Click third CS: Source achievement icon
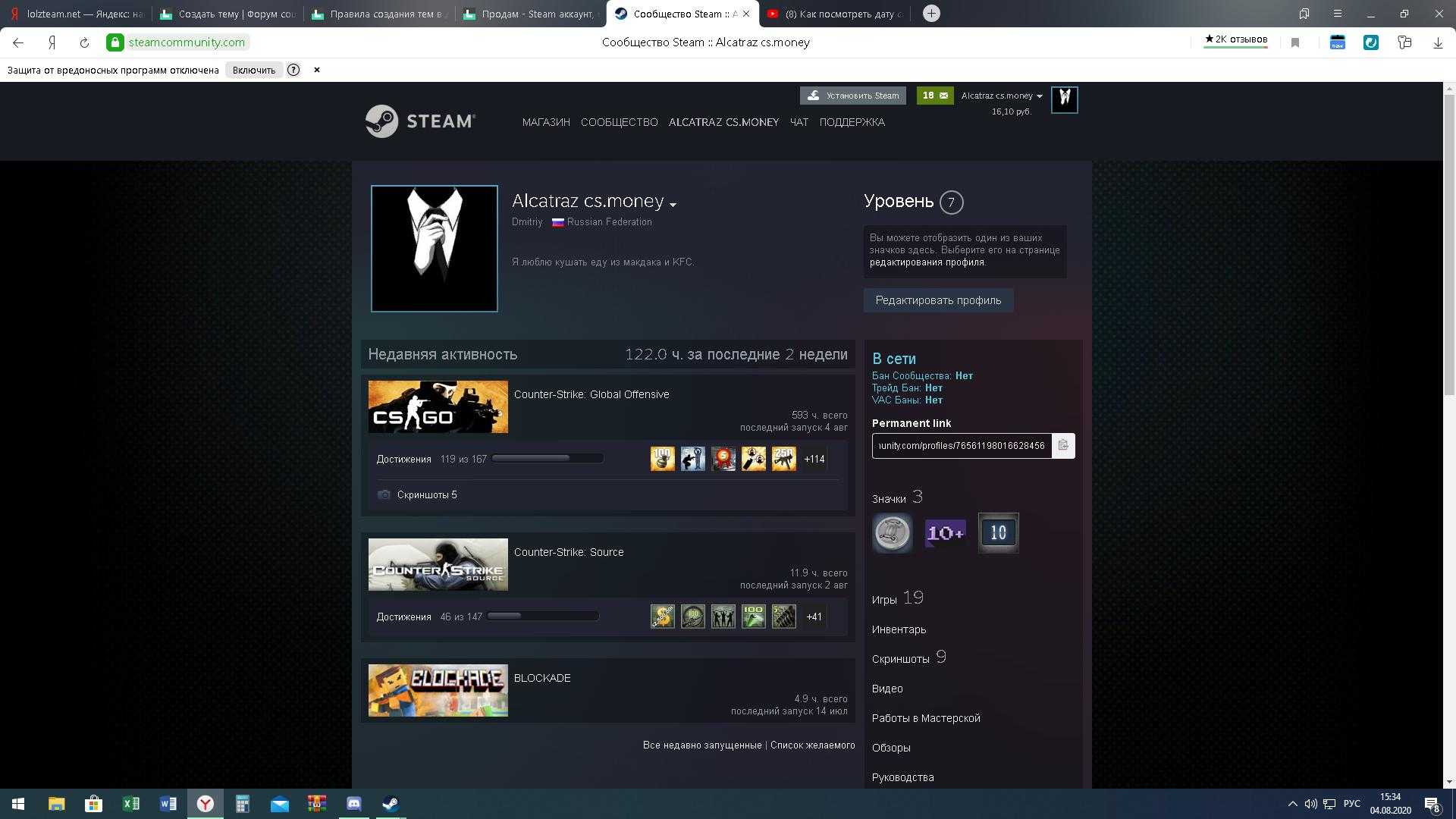This screenshot has height=819, width=1456. click(723, 617)
